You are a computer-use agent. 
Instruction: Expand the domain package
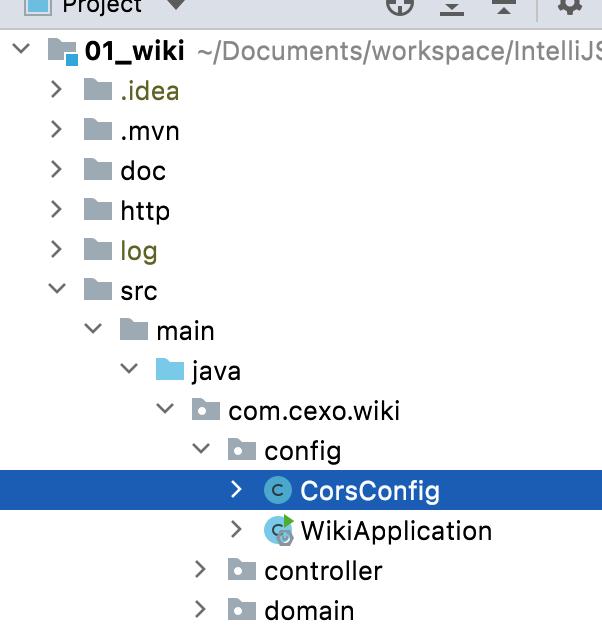(200, 609)
